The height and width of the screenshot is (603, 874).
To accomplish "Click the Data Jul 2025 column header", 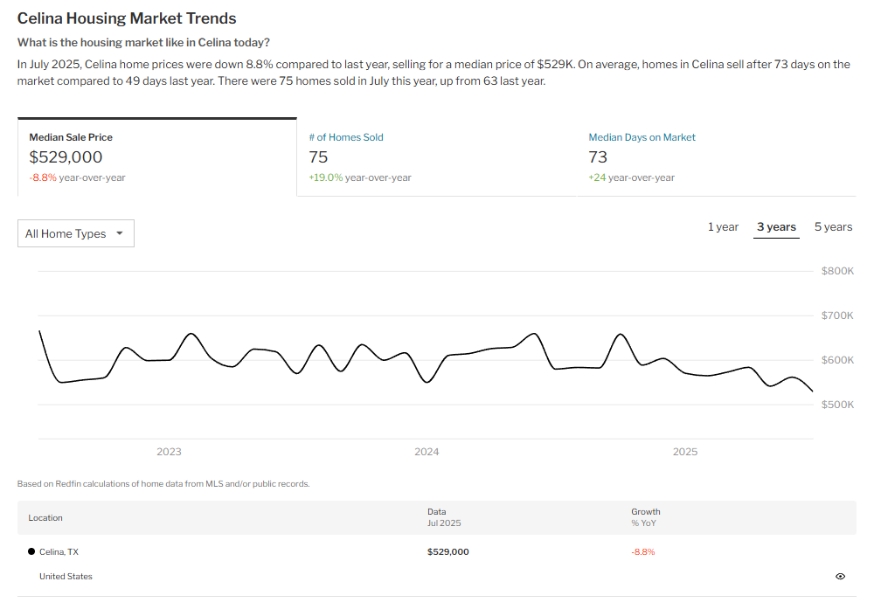I will click(443, 517).
